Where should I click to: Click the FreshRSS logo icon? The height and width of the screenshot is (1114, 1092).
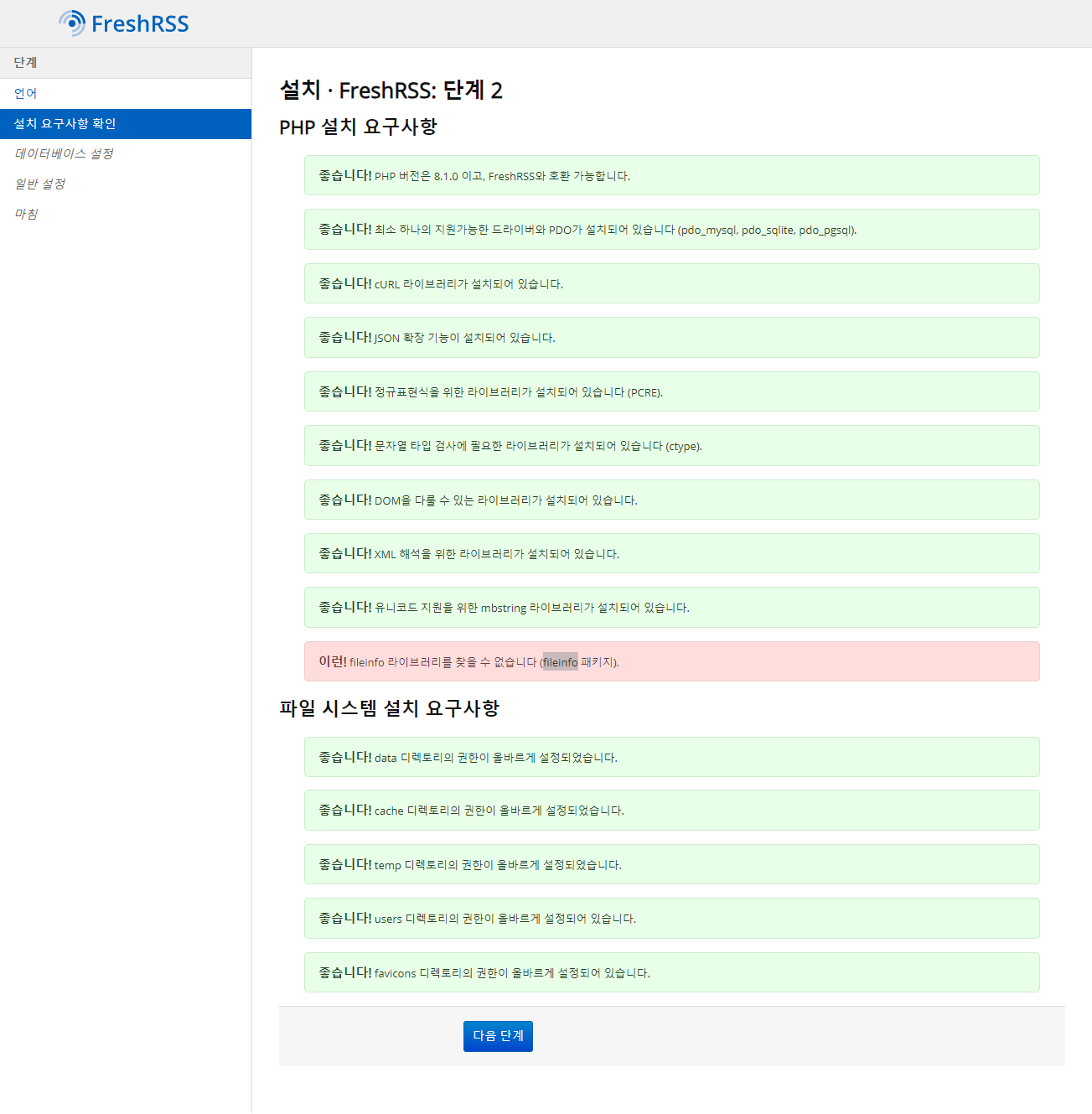click(72, 23)
